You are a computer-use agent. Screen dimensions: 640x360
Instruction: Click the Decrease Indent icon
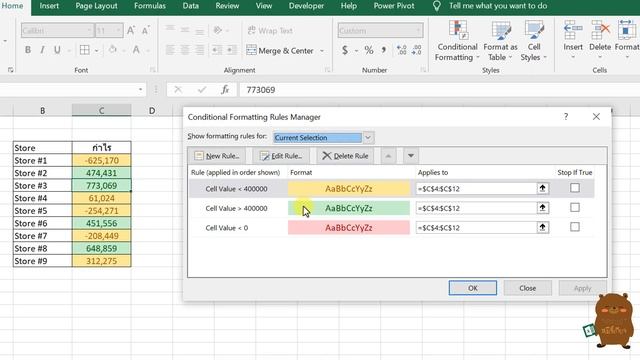(217, 50)
